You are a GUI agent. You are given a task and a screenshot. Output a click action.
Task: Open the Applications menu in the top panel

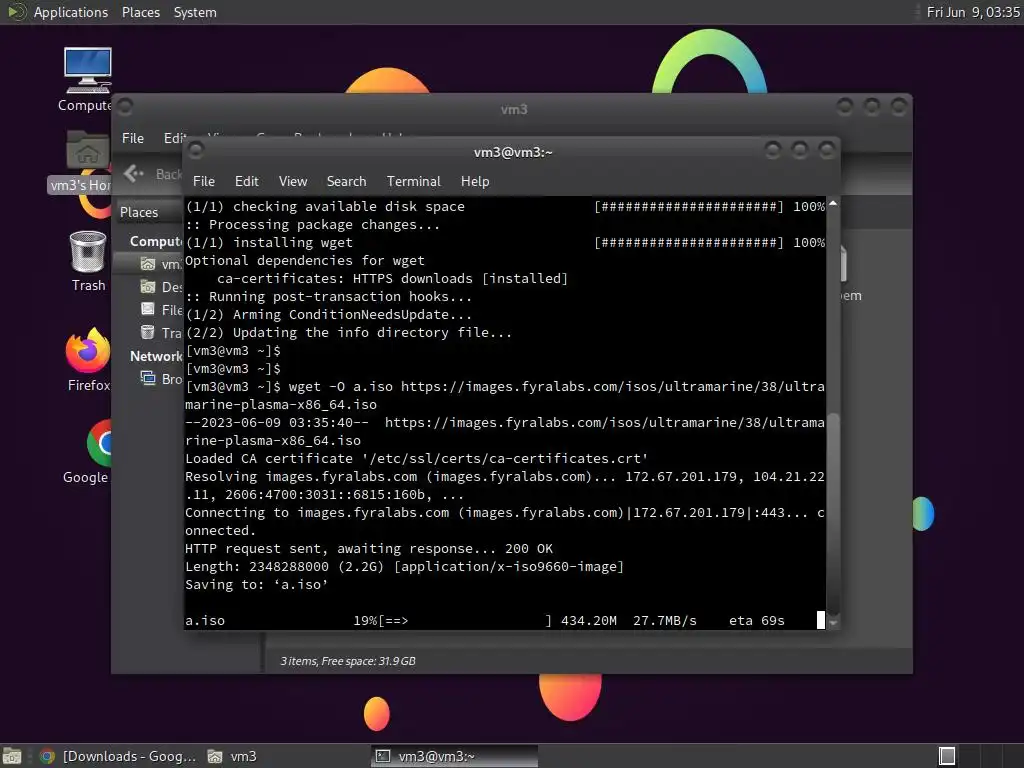71,12
